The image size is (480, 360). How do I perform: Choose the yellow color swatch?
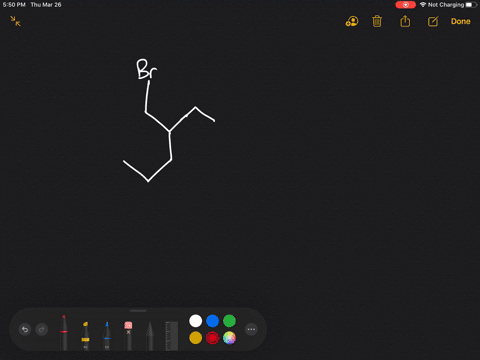coord(196,338)
